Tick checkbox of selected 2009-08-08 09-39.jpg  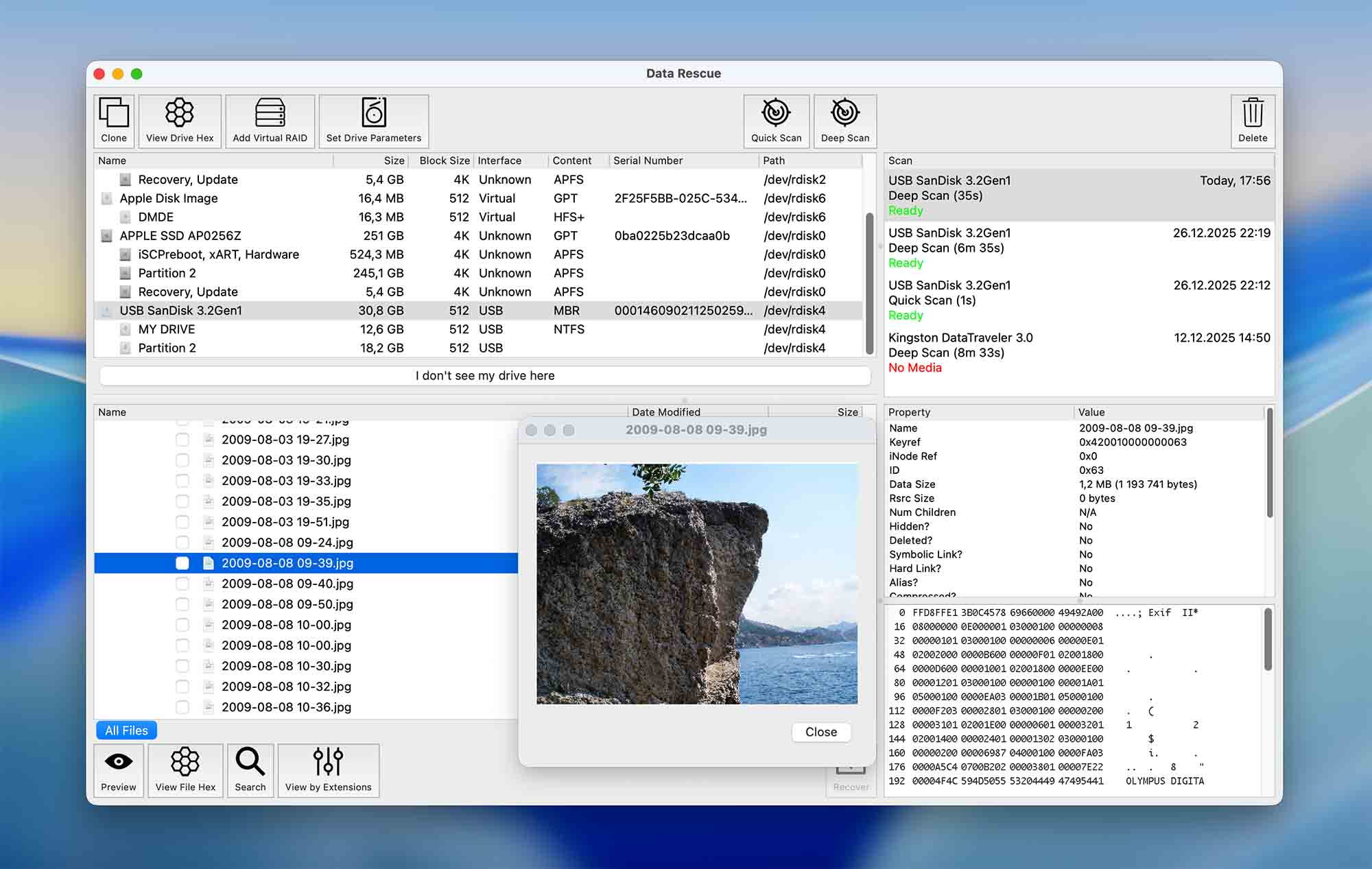[182, 563]
